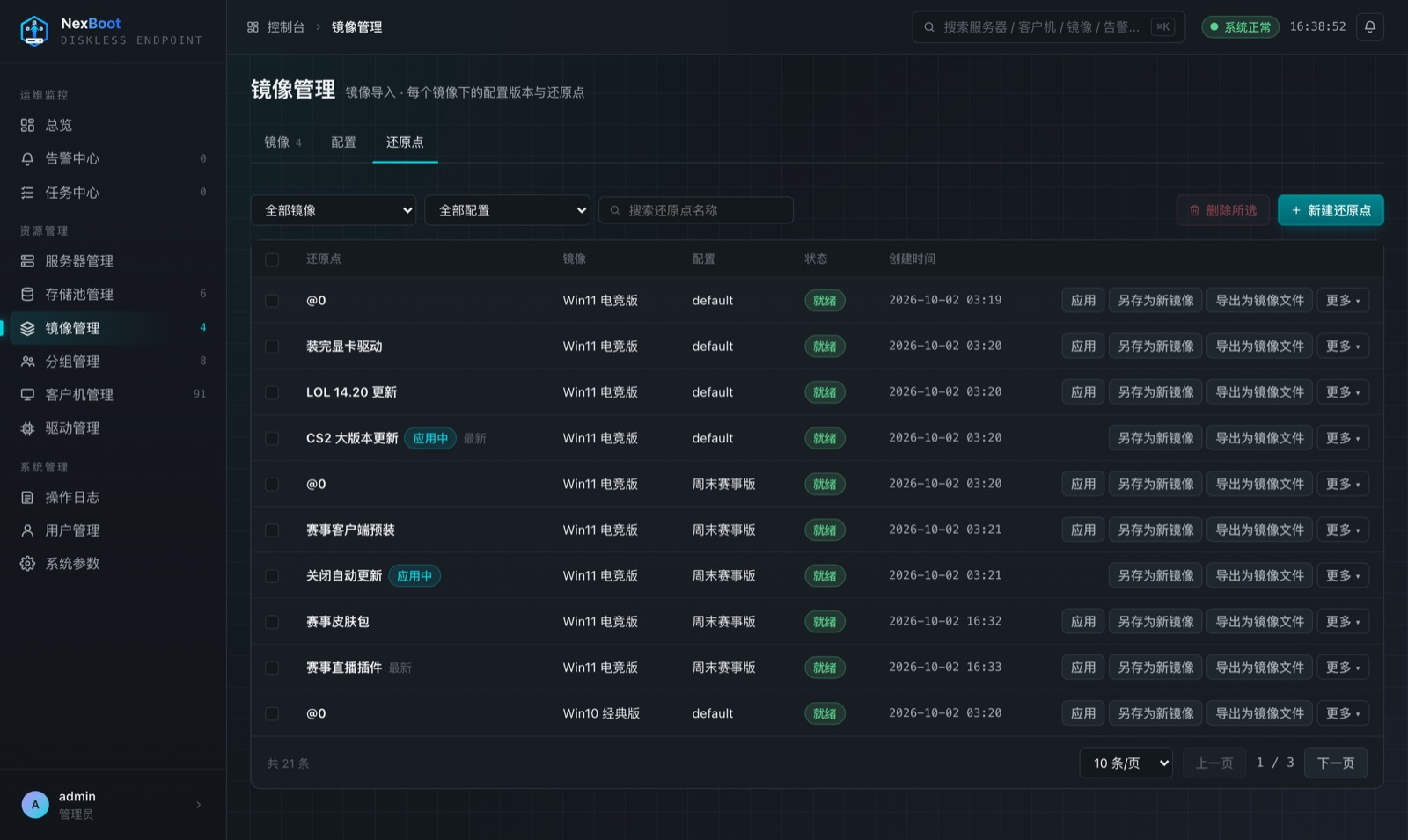Toggle the select-all checkbox in table header
The height and width of the screenshot is (840, 1408).
point(272,259)
